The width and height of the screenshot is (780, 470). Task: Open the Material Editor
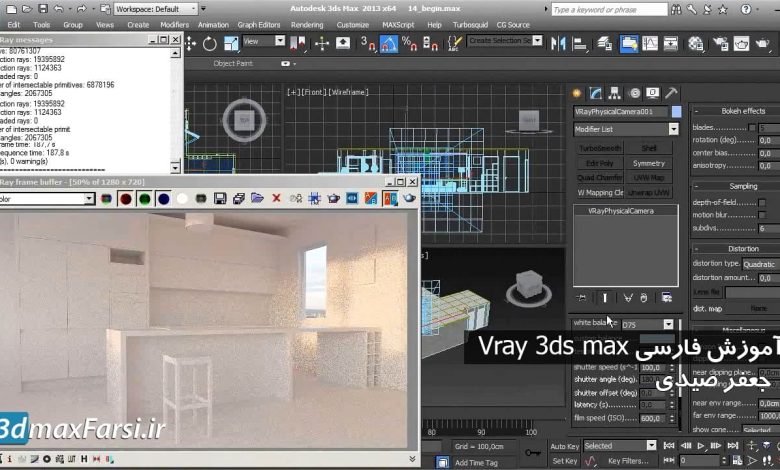click(x=695, y=44)
